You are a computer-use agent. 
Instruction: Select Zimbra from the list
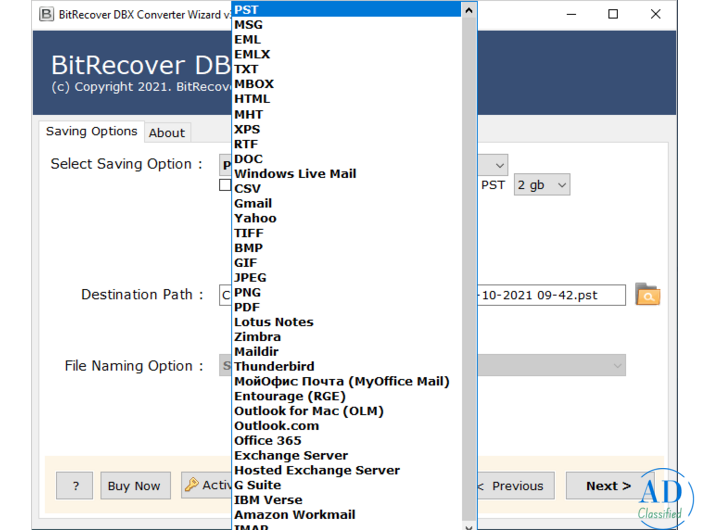(347, 337)
